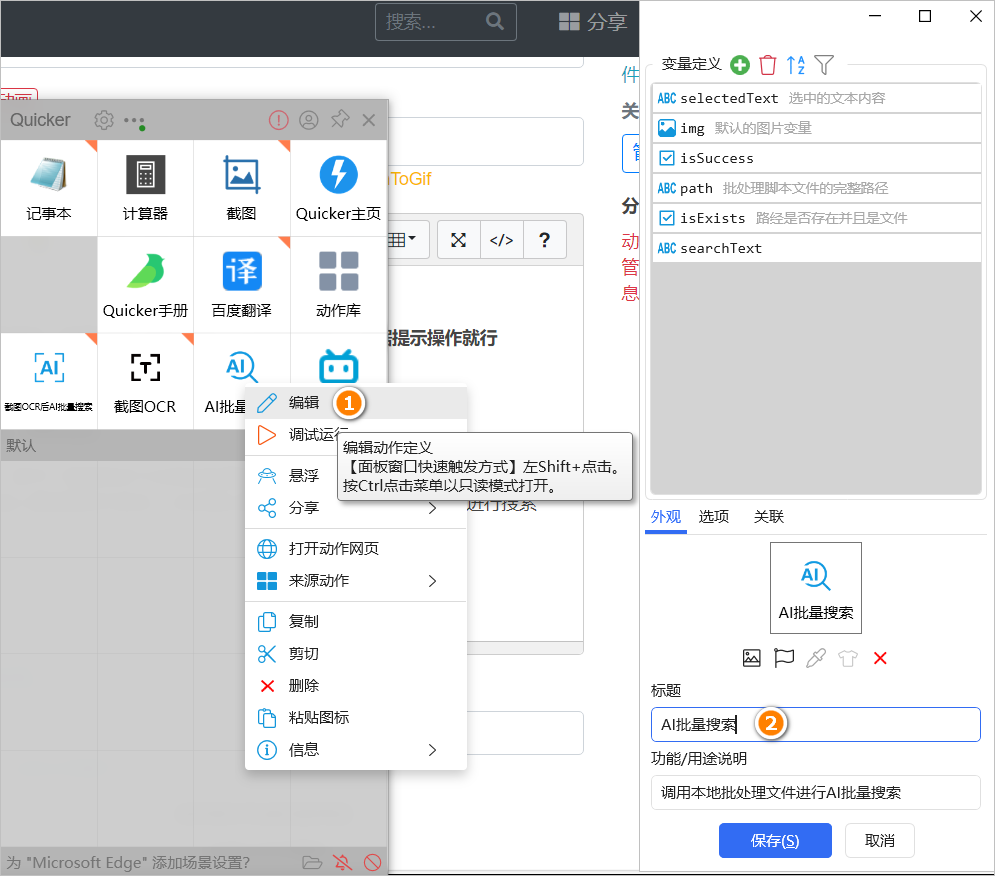The image size is (995, 876).
Task: Click the shirt style icon
Action: [x=848, y=658]
